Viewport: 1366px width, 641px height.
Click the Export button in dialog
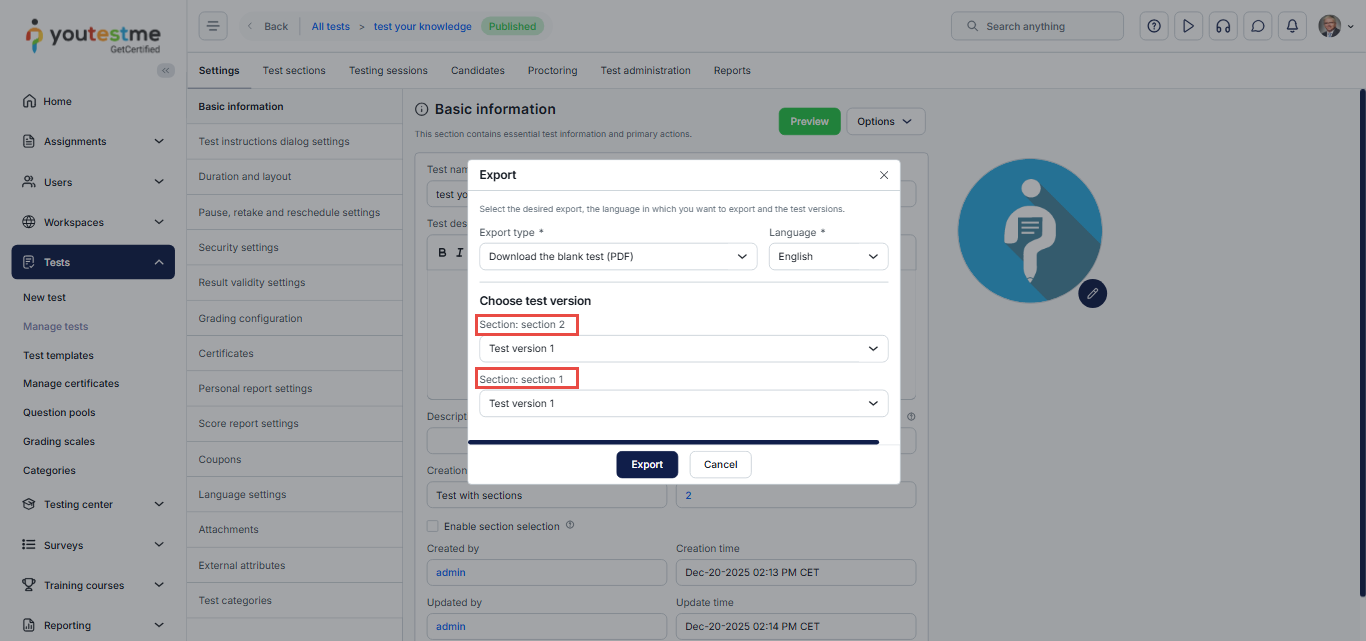click(647, 465)
